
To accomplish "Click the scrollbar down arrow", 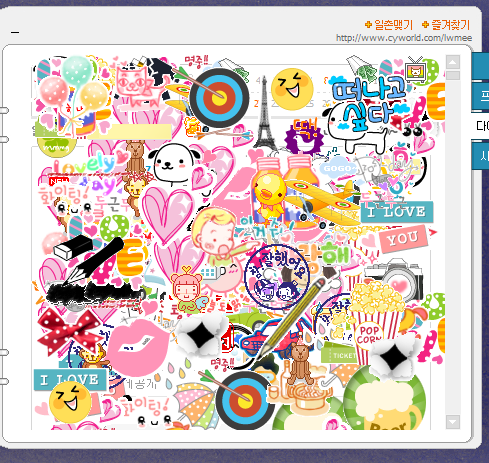I will [x=453, y=422].
